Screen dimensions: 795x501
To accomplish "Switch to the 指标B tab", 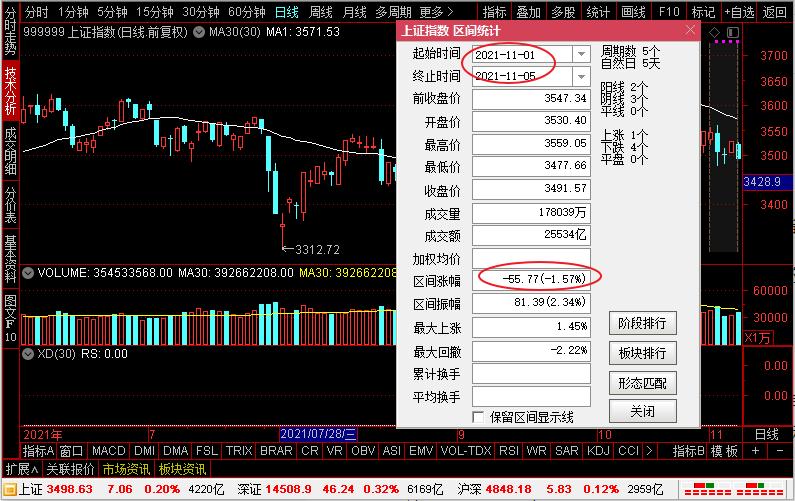I will 689,450.
